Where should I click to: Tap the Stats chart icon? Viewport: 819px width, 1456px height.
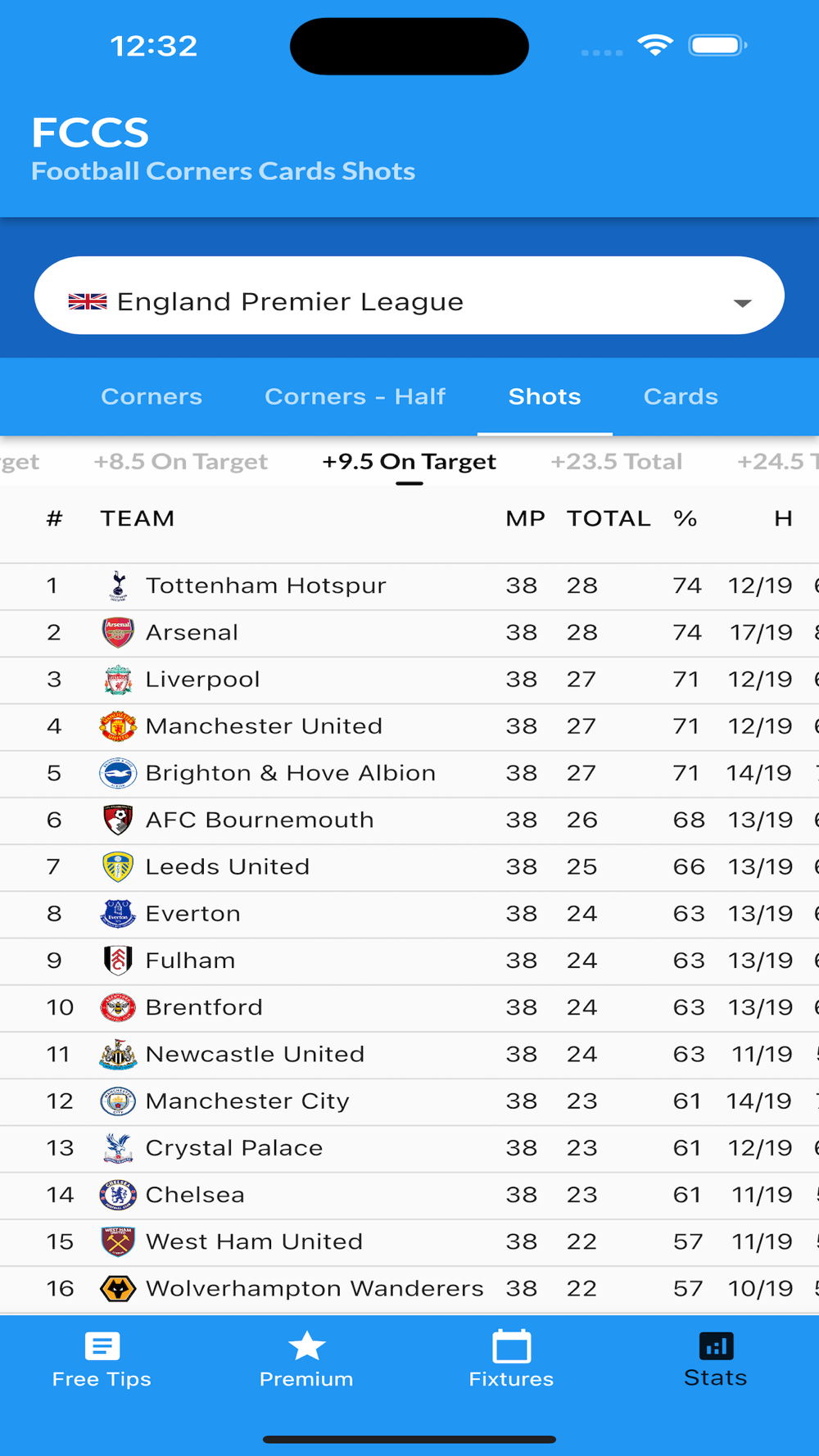(716, 1346)
